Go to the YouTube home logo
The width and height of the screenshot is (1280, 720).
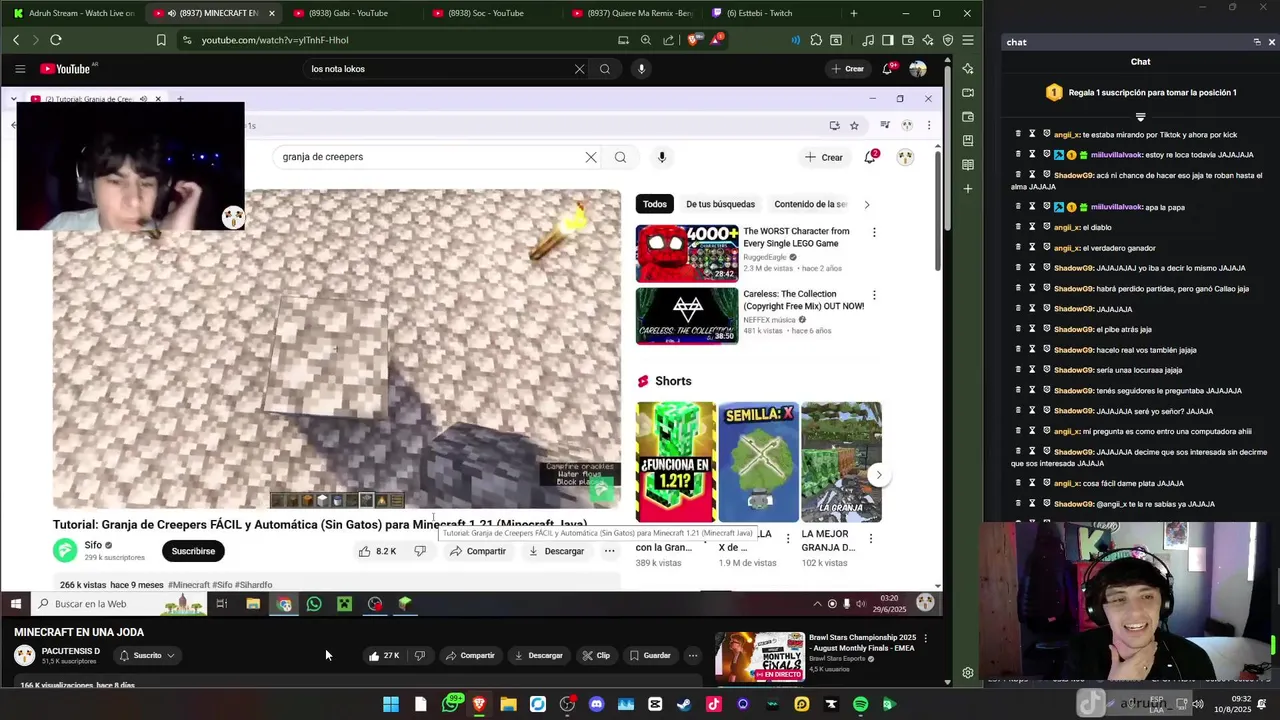coord(66,69)
